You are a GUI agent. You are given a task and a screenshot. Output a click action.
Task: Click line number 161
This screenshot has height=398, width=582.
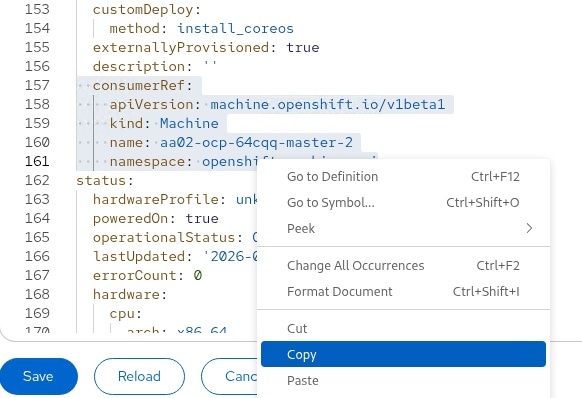(x=37, y=161)
